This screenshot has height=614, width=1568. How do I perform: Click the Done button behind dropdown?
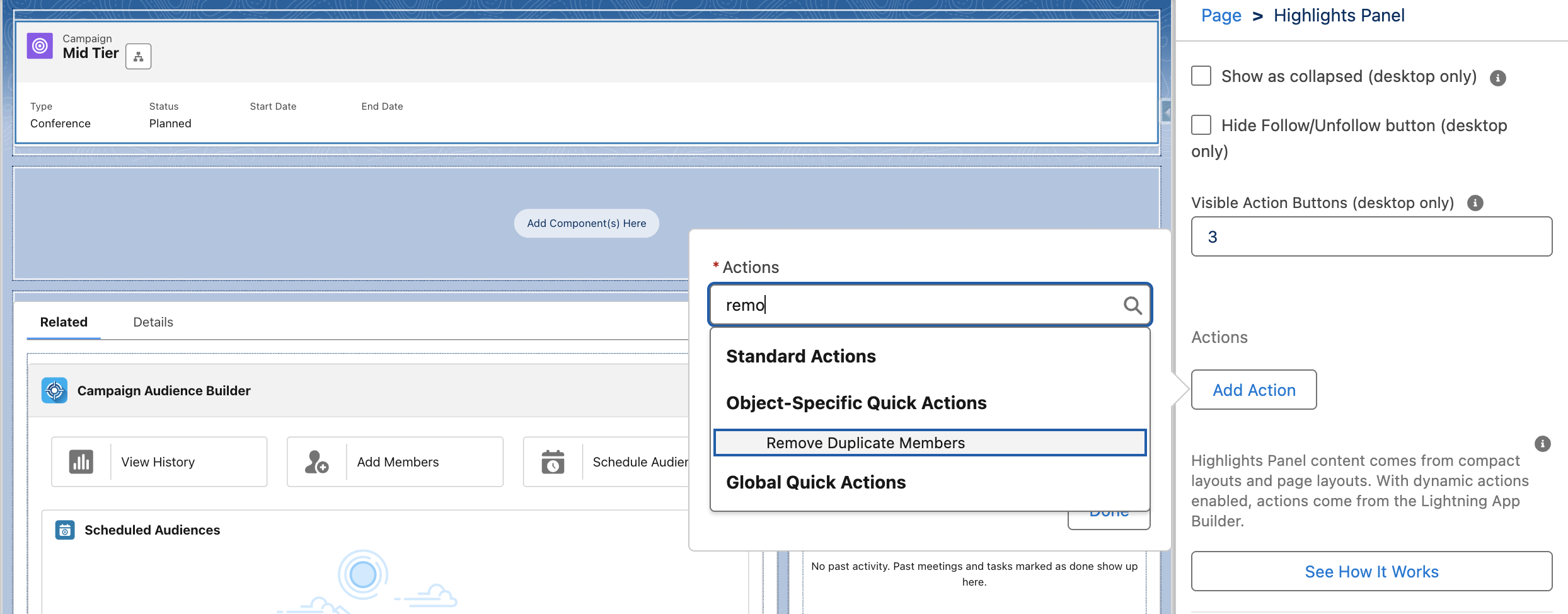[1109, 521]
